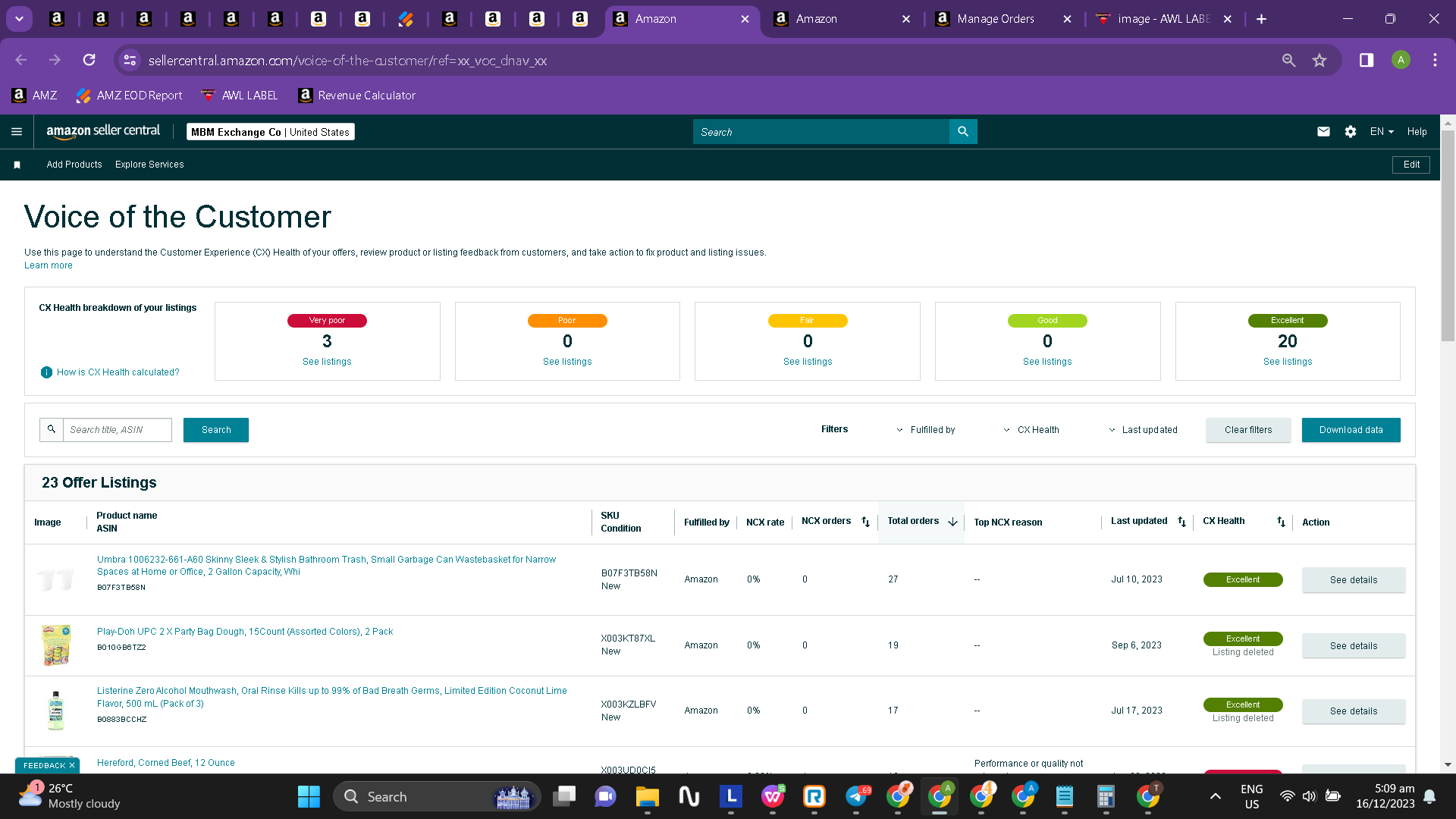Open the Chrome three-dot menu
Viewport: 1456px width, 819px height.
[1435, 60]
